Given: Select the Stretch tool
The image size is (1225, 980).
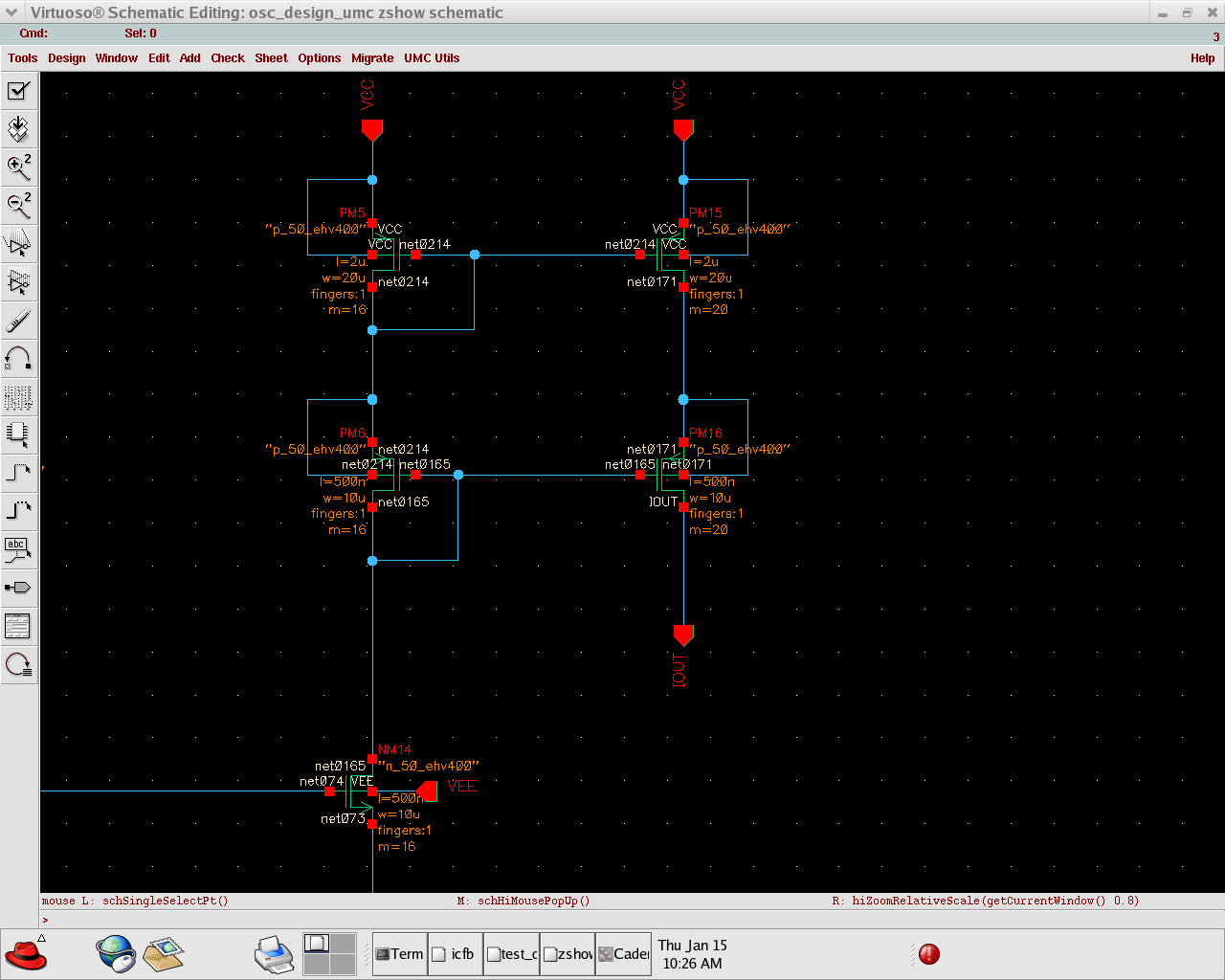Looking at the screenshot, I should click(18, 243).
